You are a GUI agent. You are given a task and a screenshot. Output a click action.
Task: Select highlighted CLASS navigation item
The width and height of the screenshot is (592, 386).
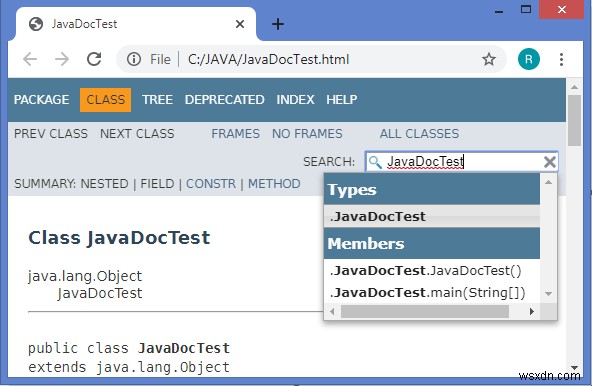point(105,100)
